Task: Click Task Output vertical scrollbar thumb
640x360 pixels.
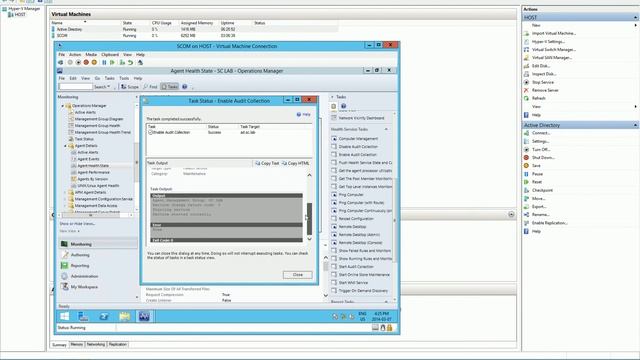Action: (x=309, y=219)
